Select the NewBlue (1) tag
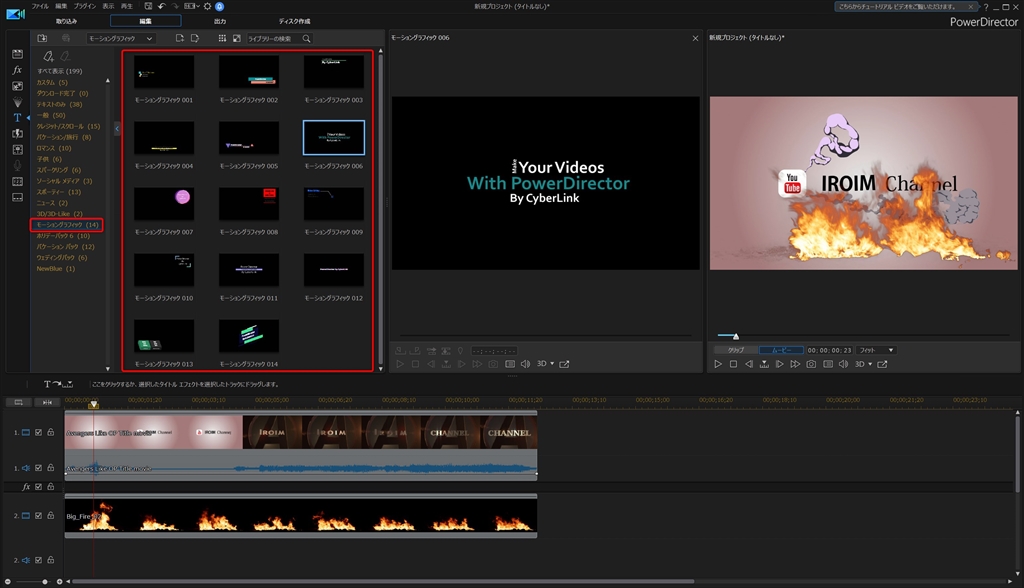Image resolution: width=1024 pixels, height=588 pixels. pos(56,269)
